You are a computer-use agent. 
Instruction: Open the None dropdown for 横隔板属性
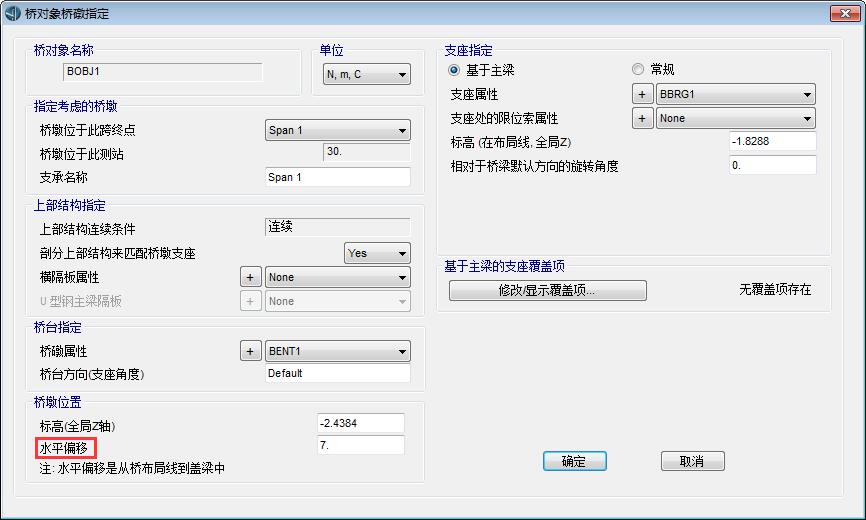[x=338, y=277]
